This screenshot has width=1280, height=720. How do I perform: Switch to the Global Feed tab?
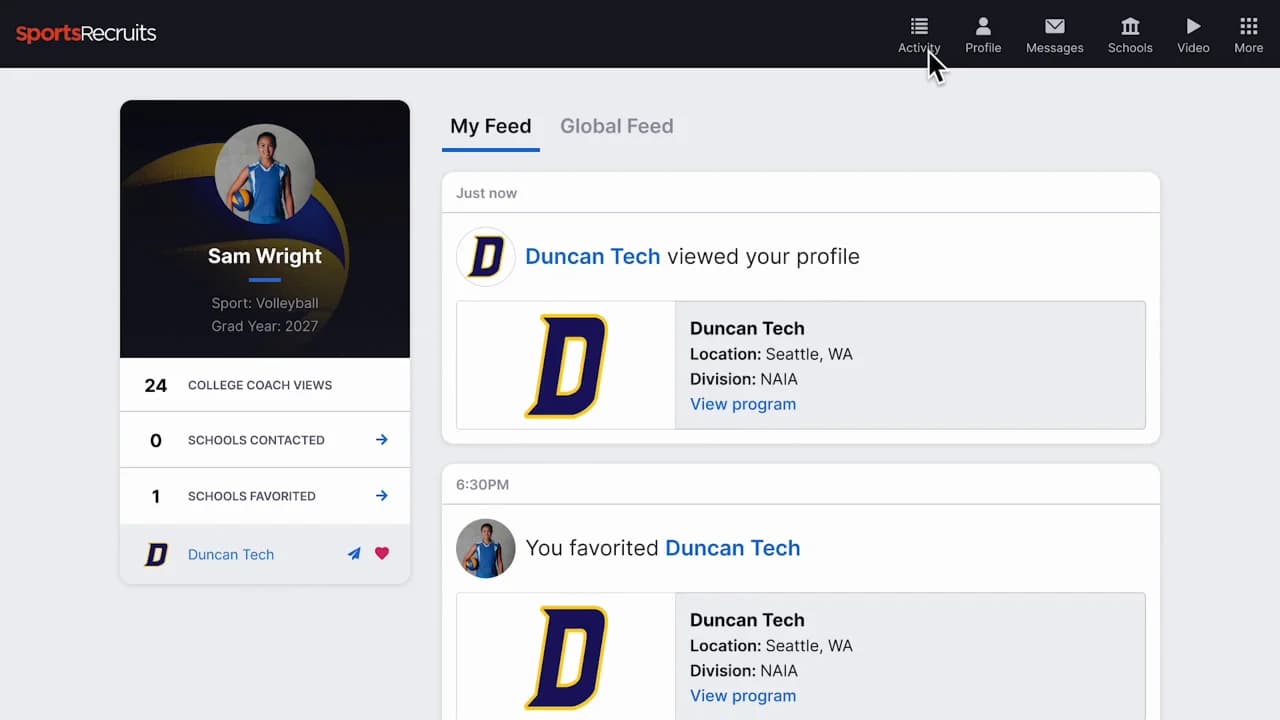click(x=617, y=126)
